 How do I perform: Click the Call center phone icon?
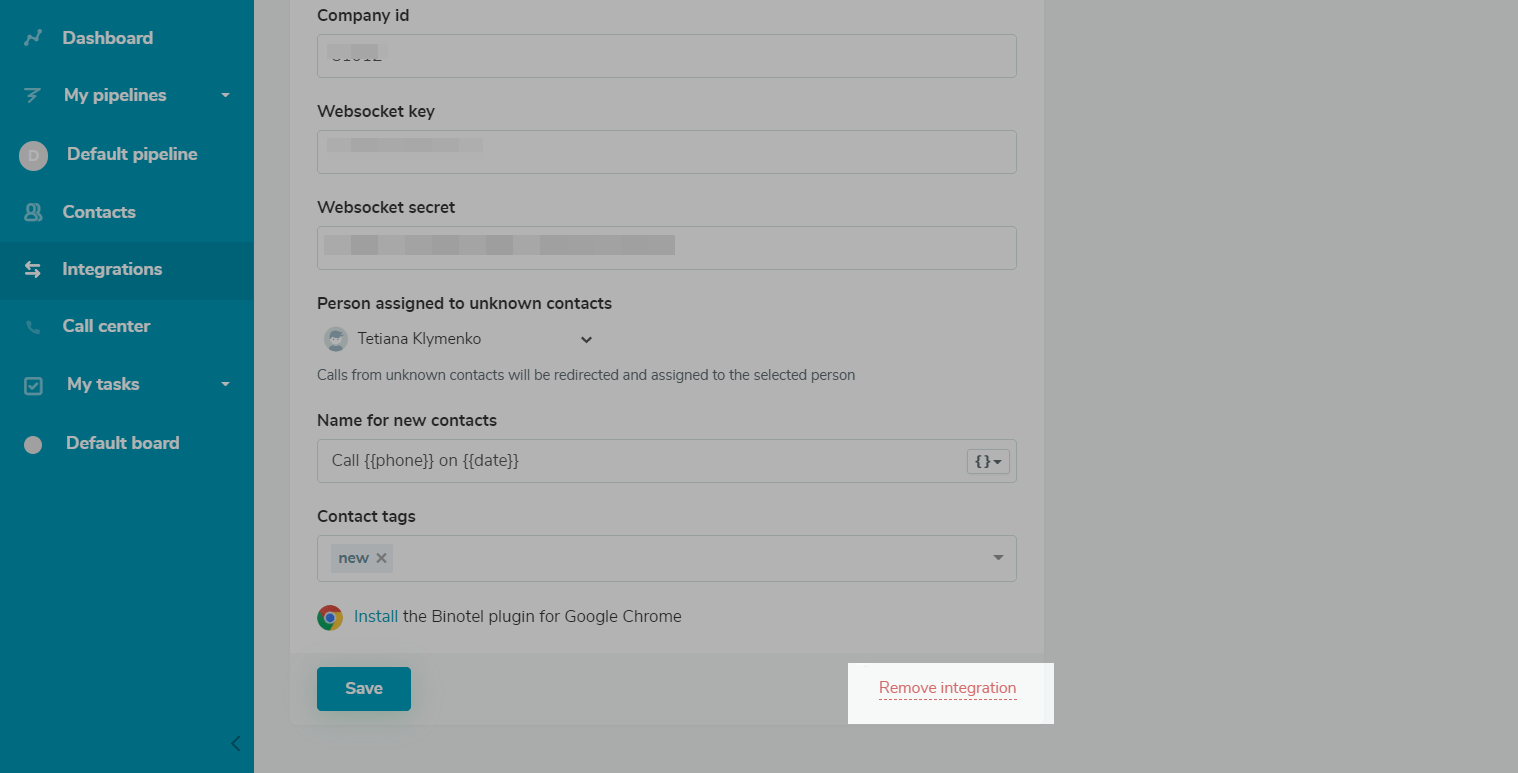click(33, 327)
